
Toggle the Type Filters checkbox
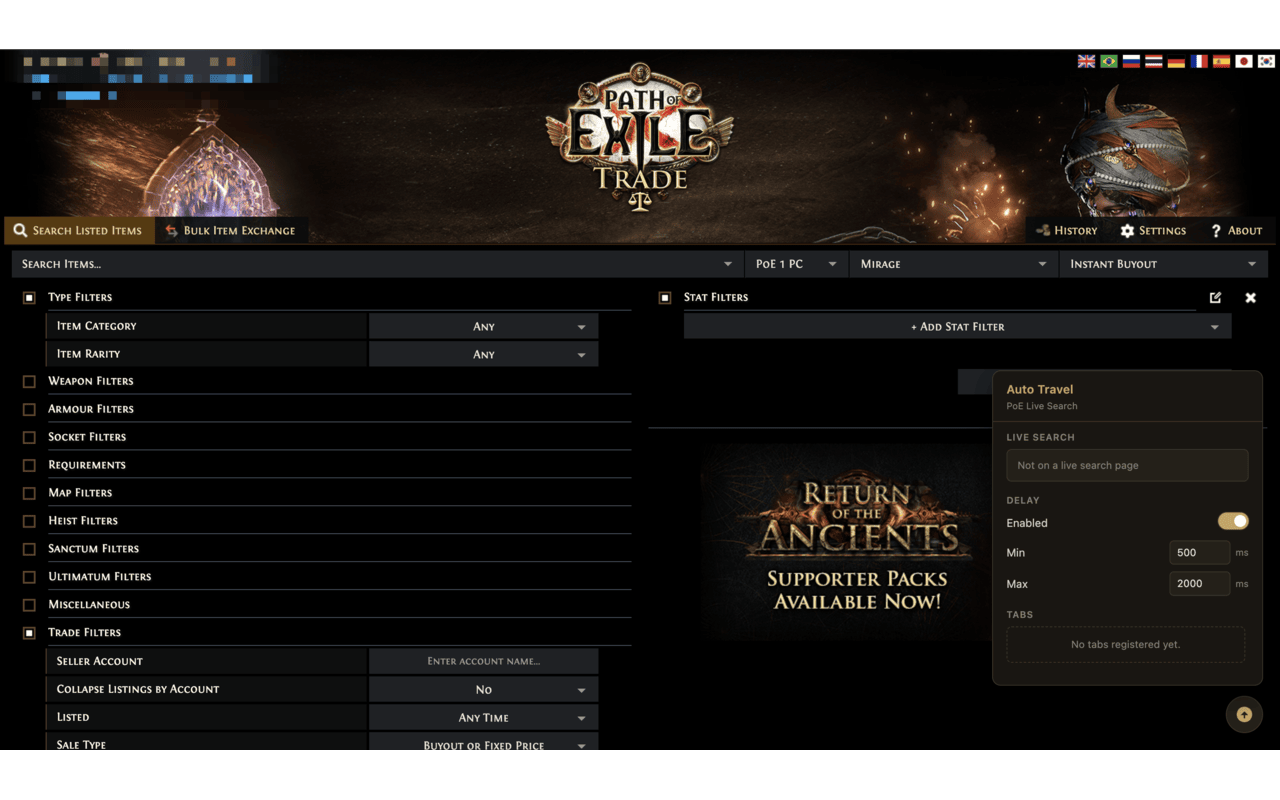(29, 297)
